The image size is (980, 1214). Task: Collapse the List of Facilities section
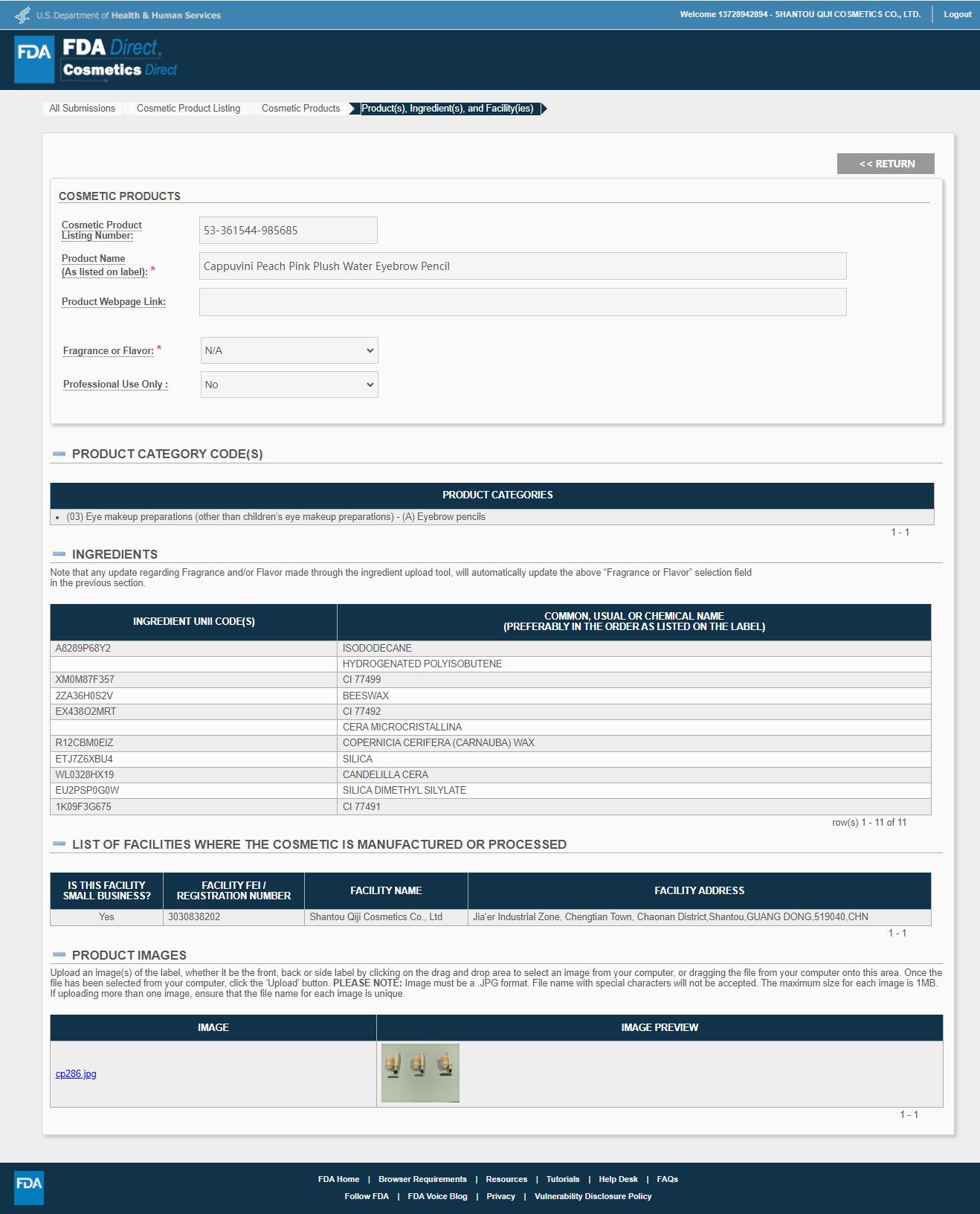click(x=59, y=844)
